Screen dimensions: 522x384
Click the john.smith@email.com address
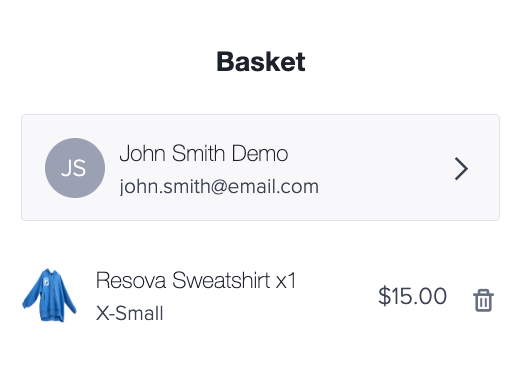(x=219, y=187)
